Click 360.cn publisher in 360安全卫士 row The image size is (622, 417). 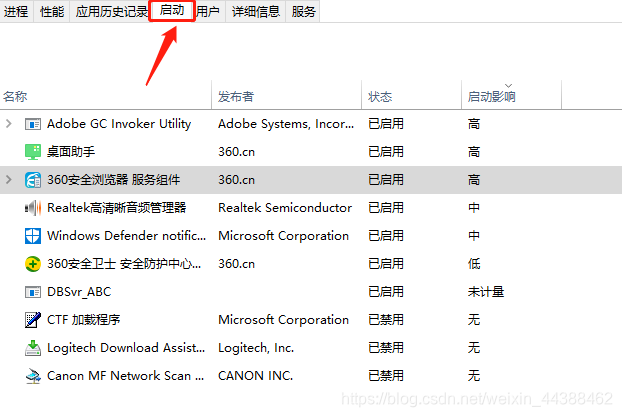coord(236,263)
